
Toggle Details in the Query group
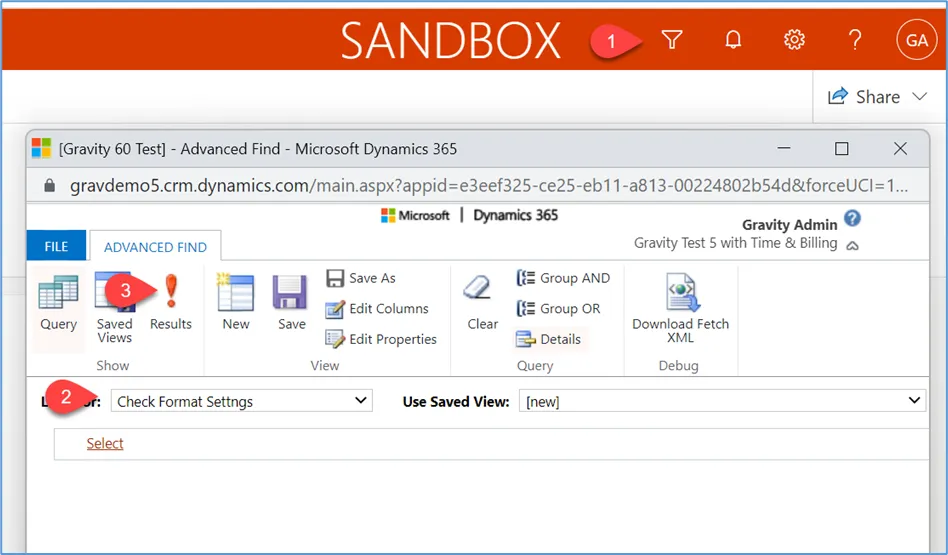click(549, 339)
